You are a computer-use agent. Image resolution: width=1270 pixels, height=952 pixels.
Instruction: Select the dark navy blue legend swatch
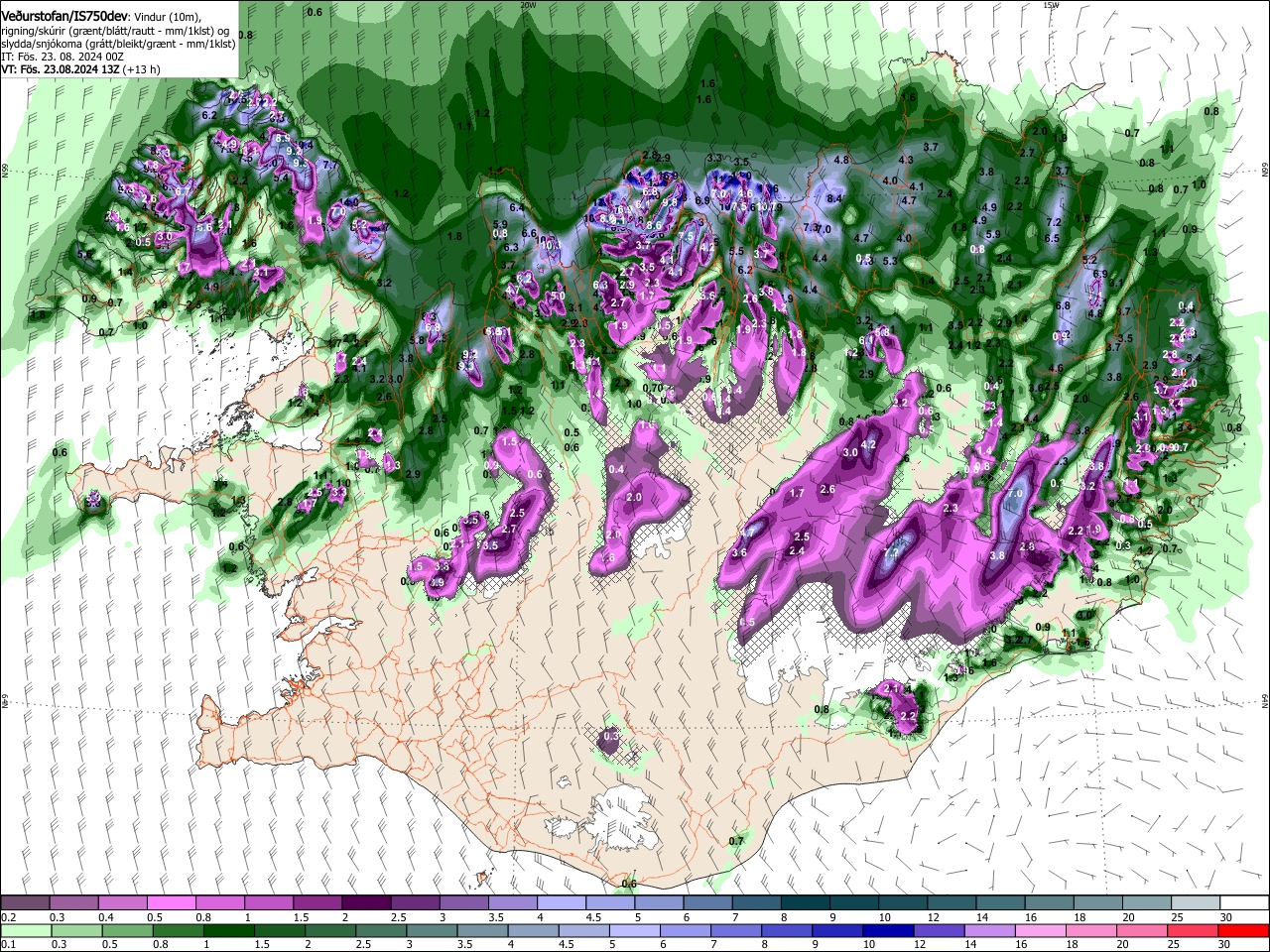[x=887, y=931]
